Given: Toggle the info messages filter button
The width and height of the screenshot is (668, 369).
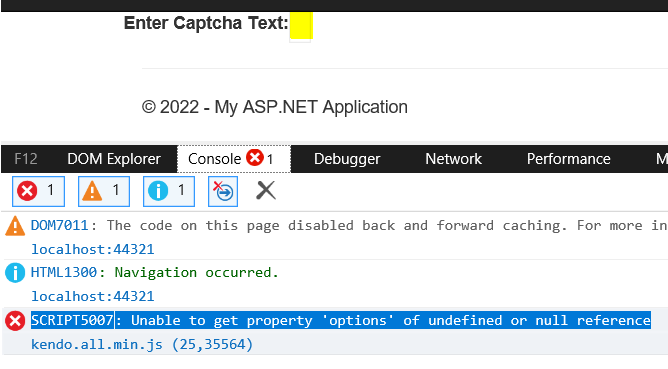Looking at the screenshot, I should (x=169, y=191).
